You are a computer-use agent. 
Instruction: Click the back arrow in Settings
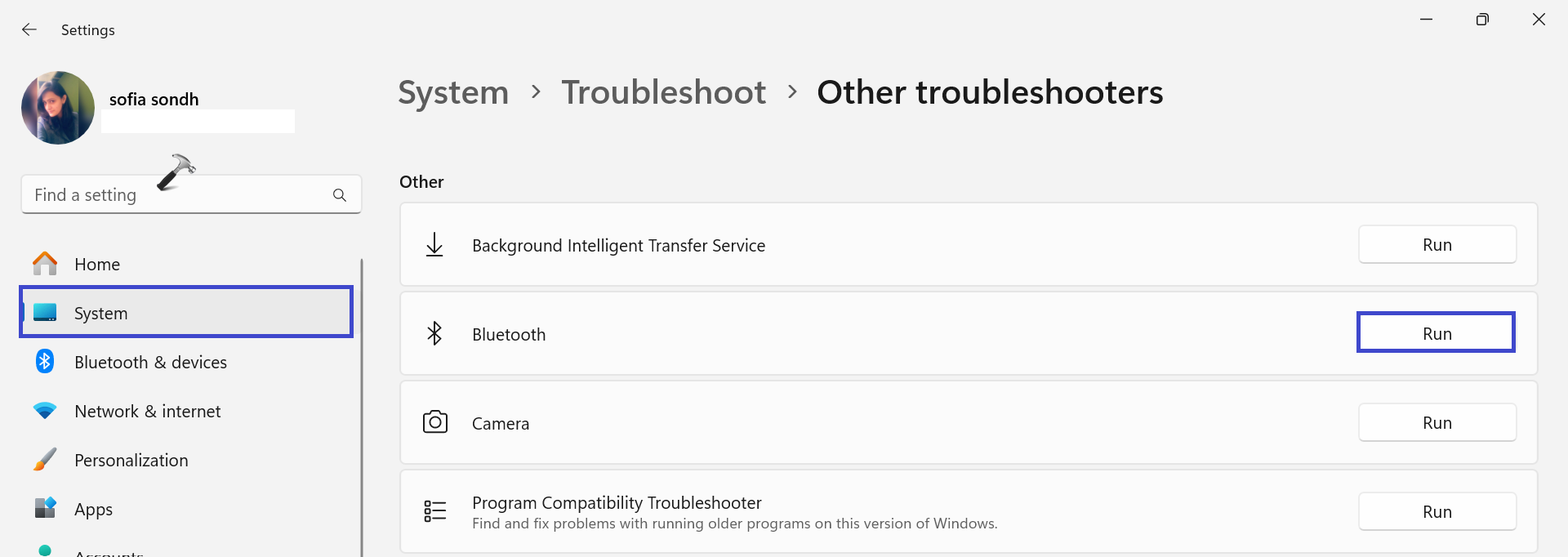29,30
